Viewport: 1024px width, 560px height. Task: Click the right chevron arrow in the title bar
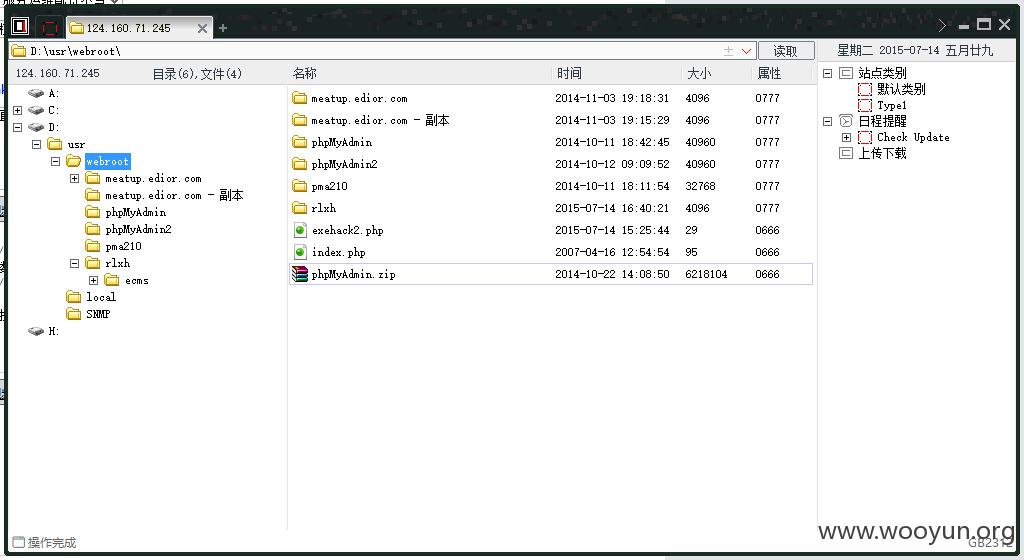pos(942,25)
